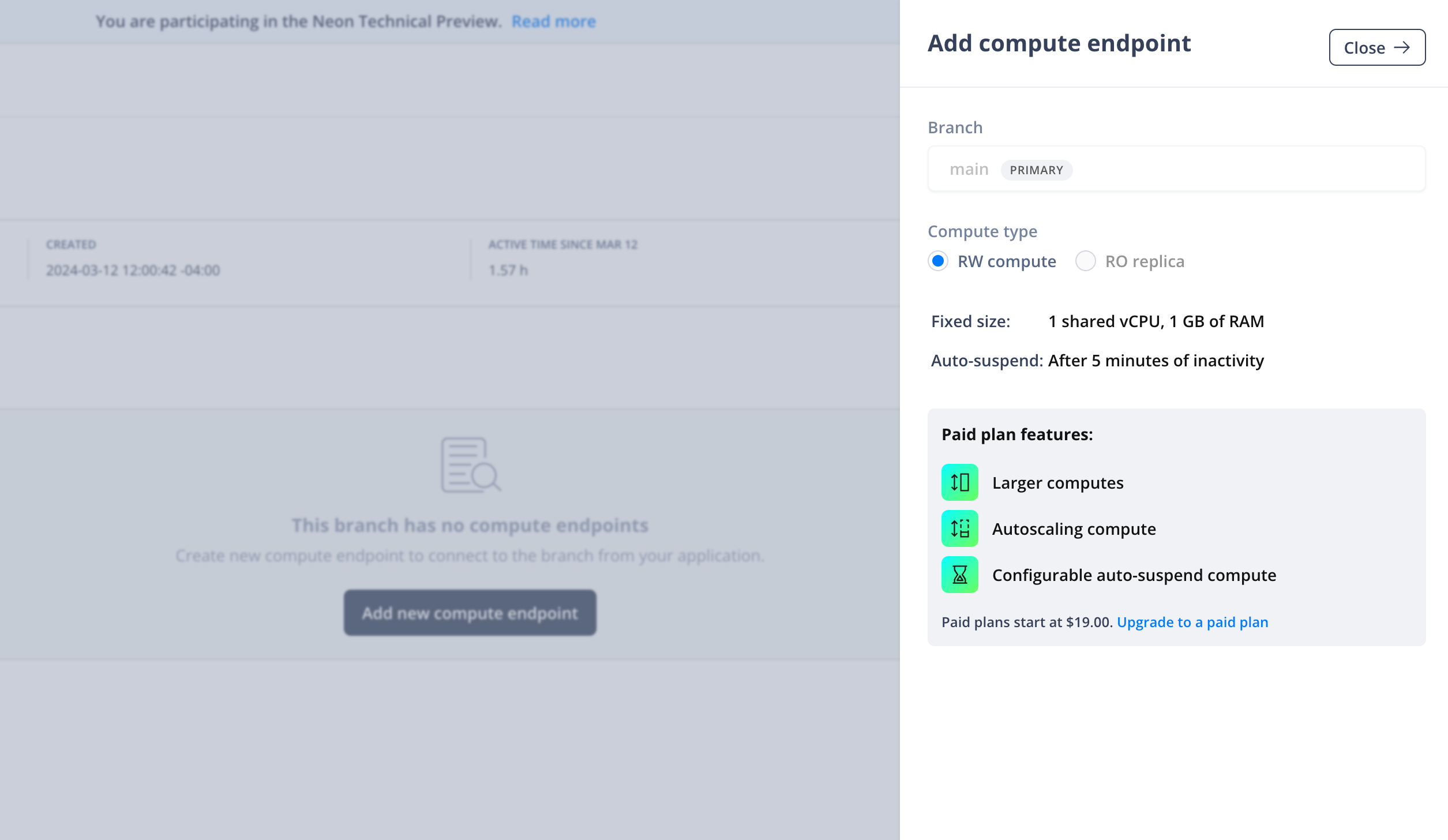The height and width of the screenshot is (840, 1448).
Task: Open the Read more preview link
Action: click(553, 21)
